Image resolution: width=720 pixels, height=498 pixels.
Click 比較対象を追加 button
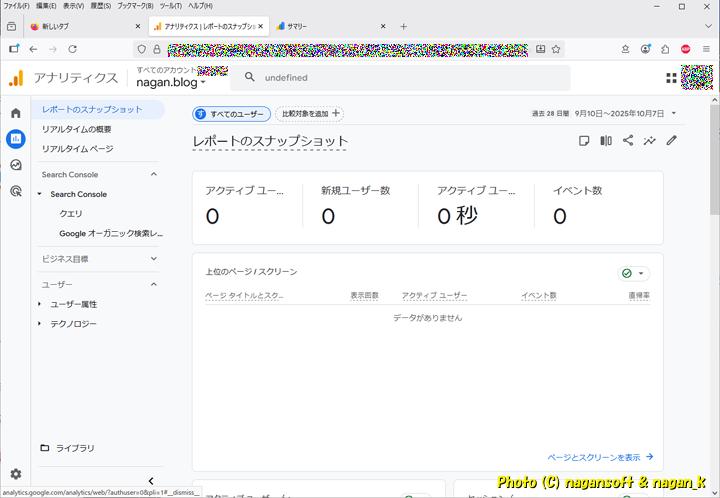tap(309, 114)
